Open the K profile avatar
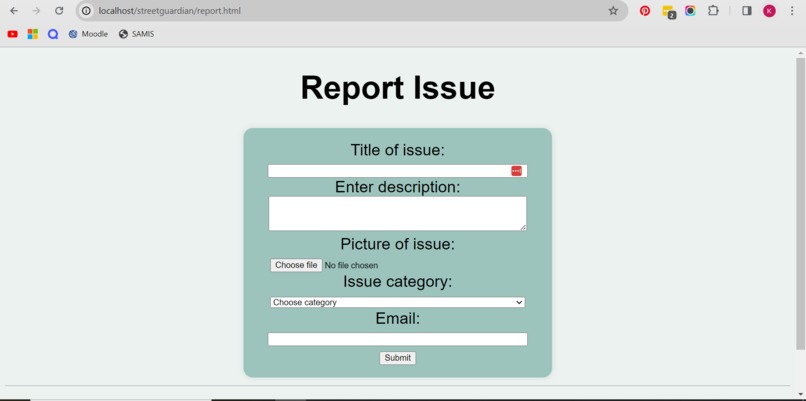The height and width of the screenshot is (401, 806). click(x=769, y=11)
